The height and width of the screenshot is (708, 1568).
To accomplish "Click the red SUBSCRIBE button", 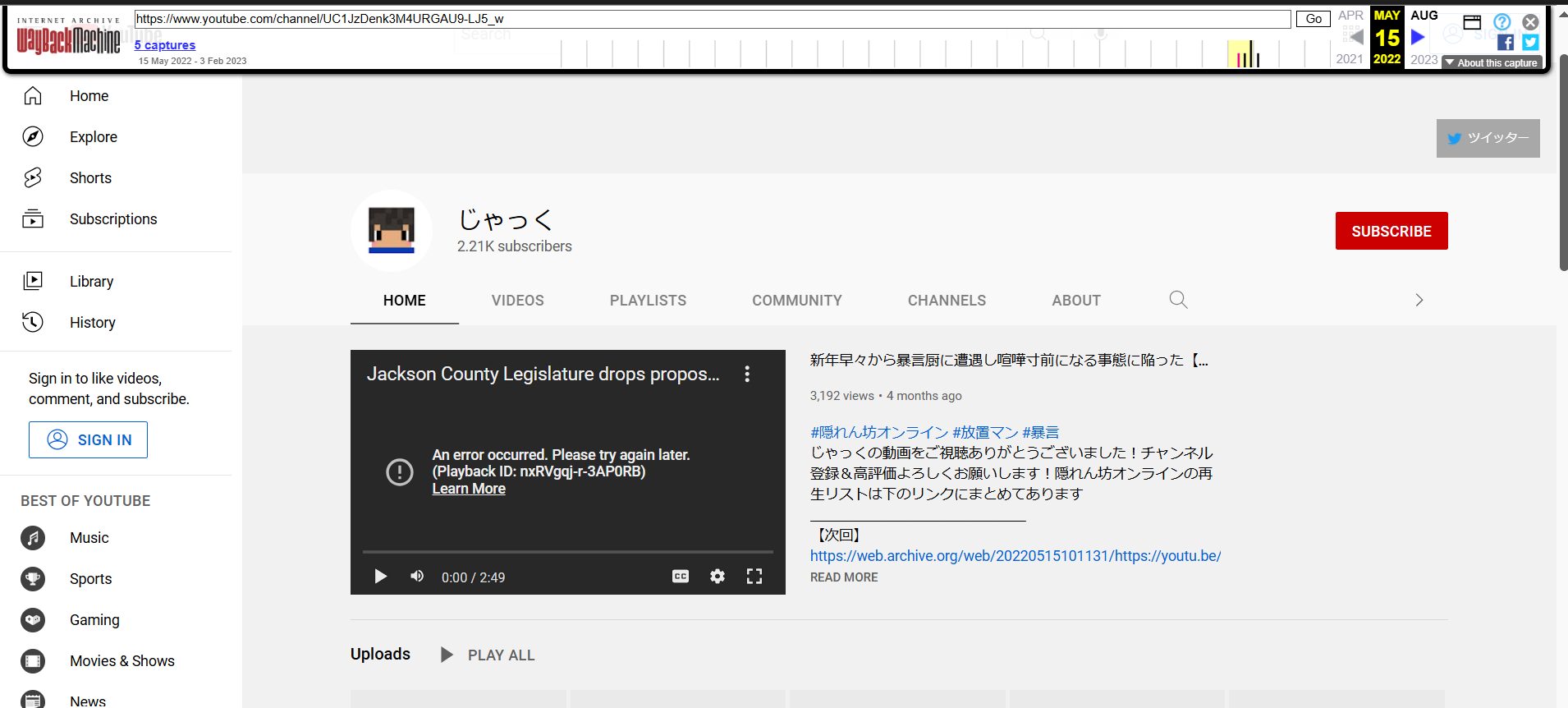I will point(1391,232).
